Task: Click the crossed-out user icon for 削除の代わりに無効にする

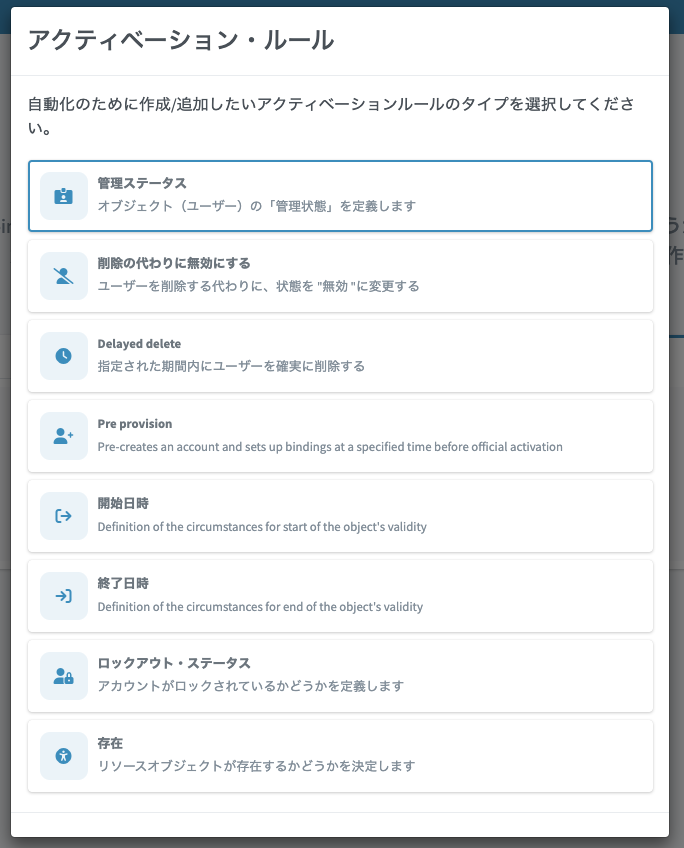Action: point(64,276)
